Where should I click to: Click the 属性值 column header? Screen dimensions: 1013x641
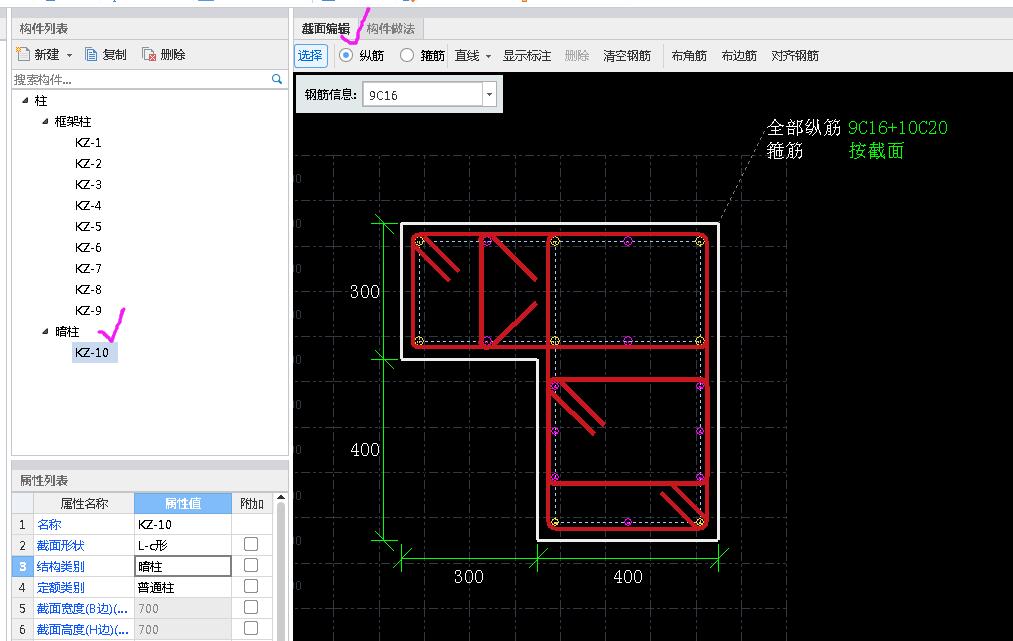[183, 503]
